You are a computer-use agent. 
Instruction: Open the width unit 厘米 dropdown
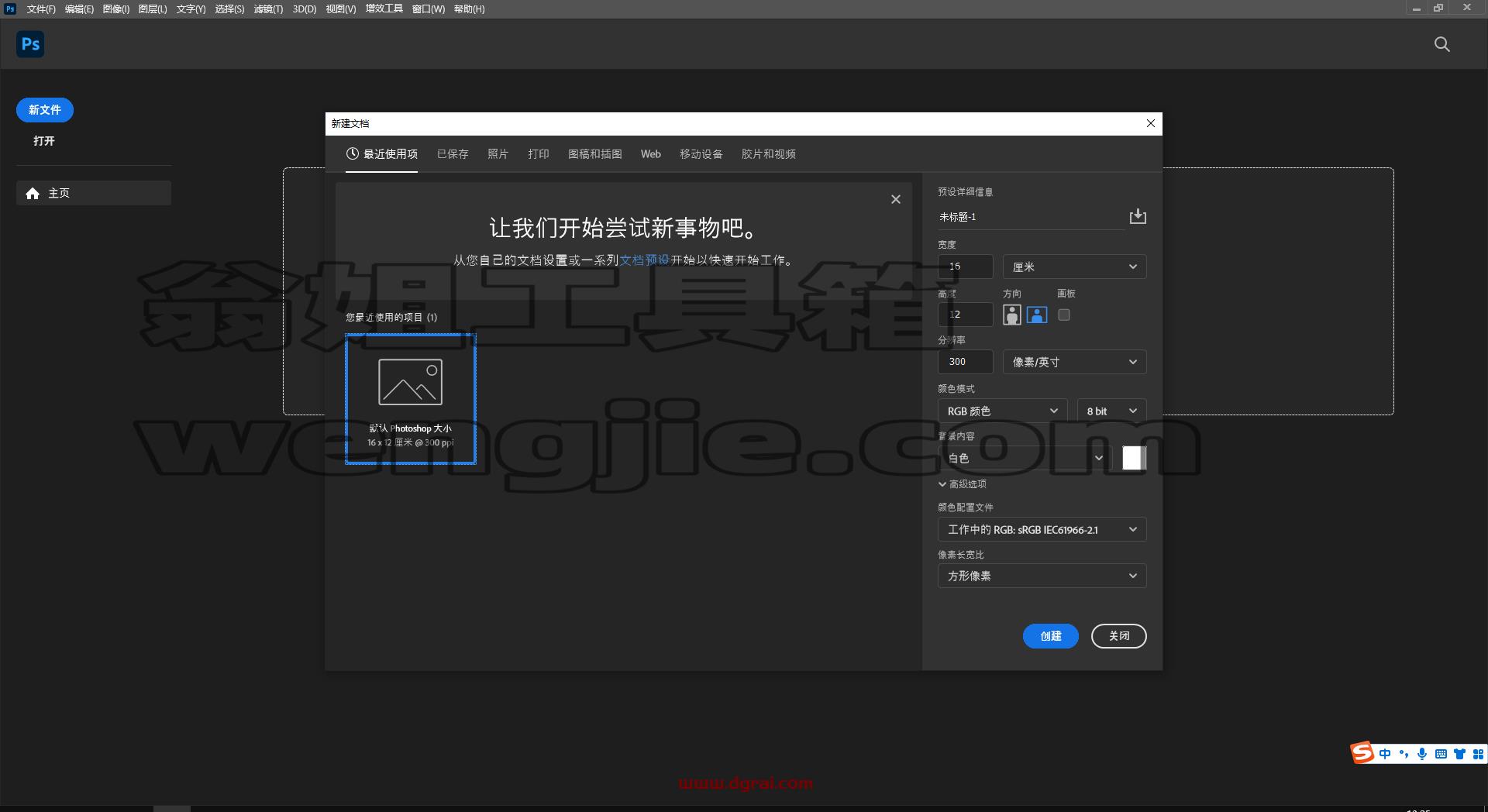(1074, 267)
